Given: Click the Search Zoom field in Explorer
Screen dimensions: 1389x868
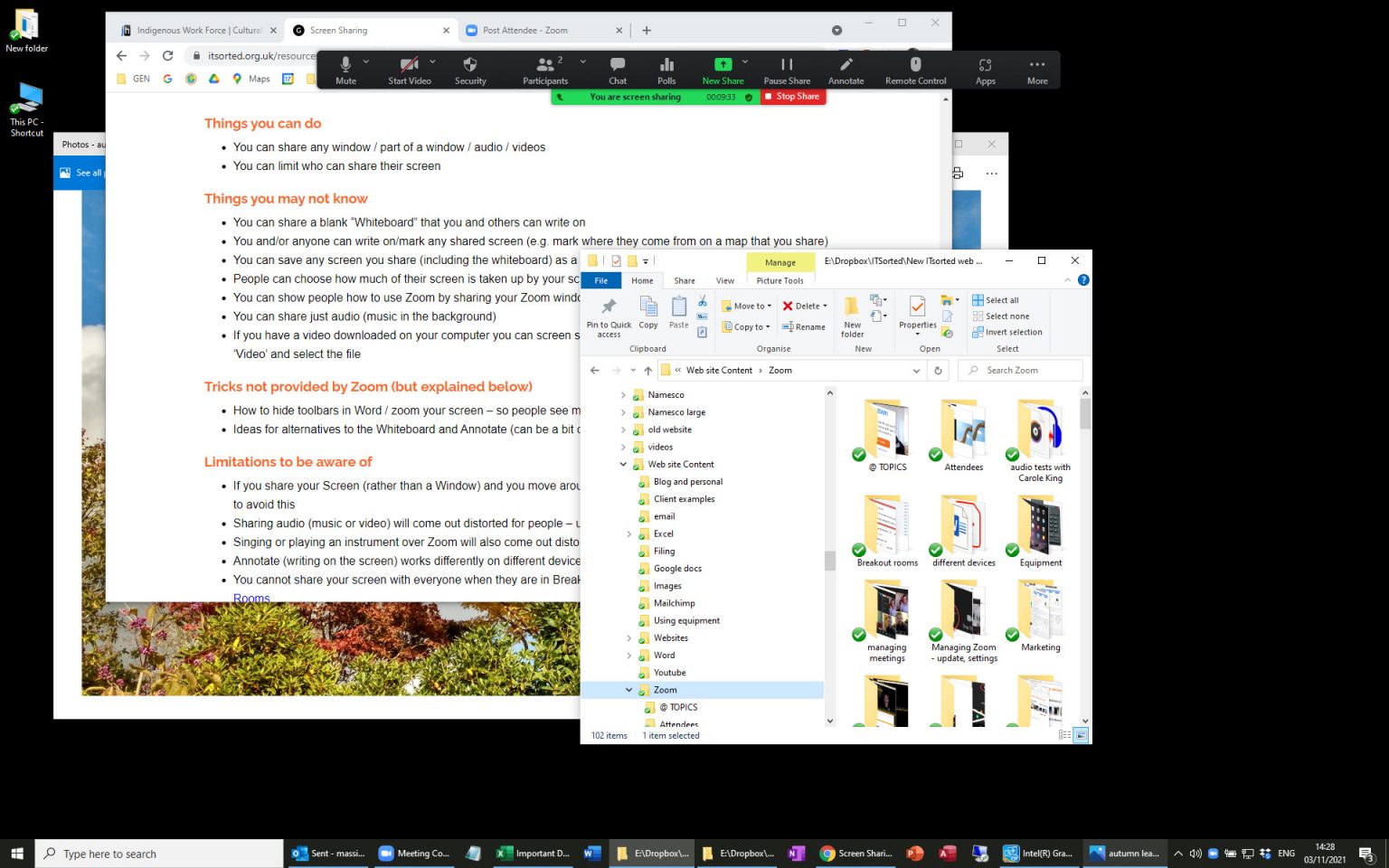Looking at the screenshot, I should coord(1020,371).
